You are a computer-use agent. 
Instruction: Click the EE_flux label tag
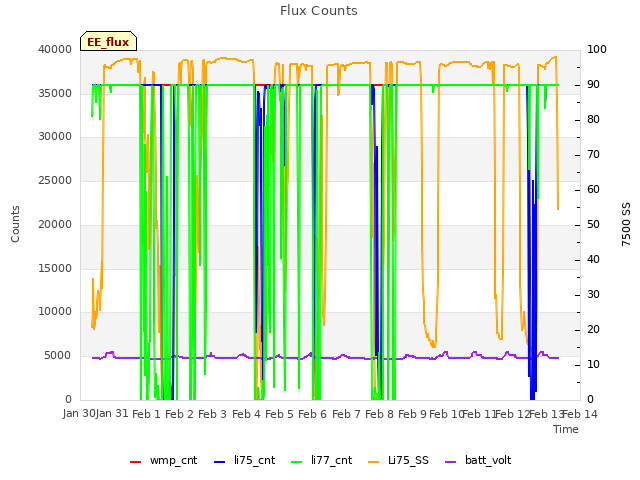tap(108, 41)
